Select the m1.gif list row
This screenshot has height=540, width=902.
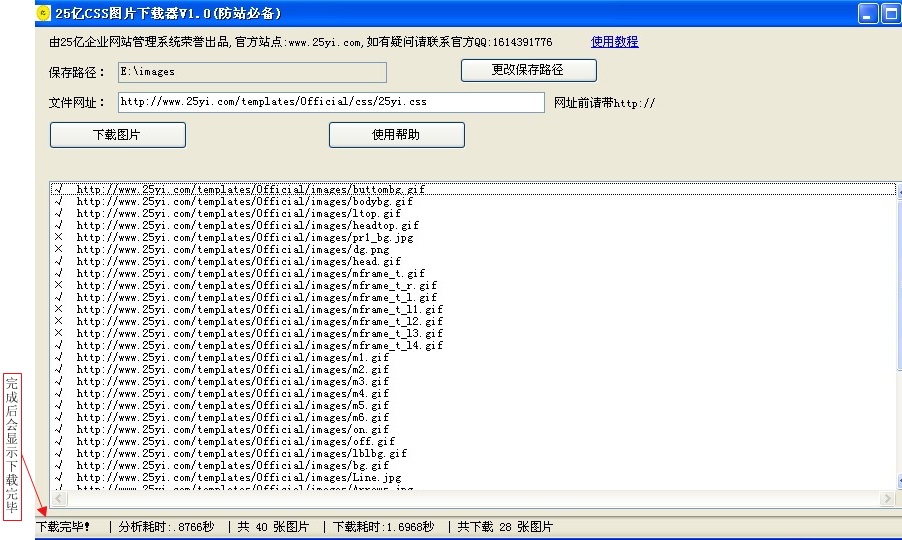tap(473, 358)
